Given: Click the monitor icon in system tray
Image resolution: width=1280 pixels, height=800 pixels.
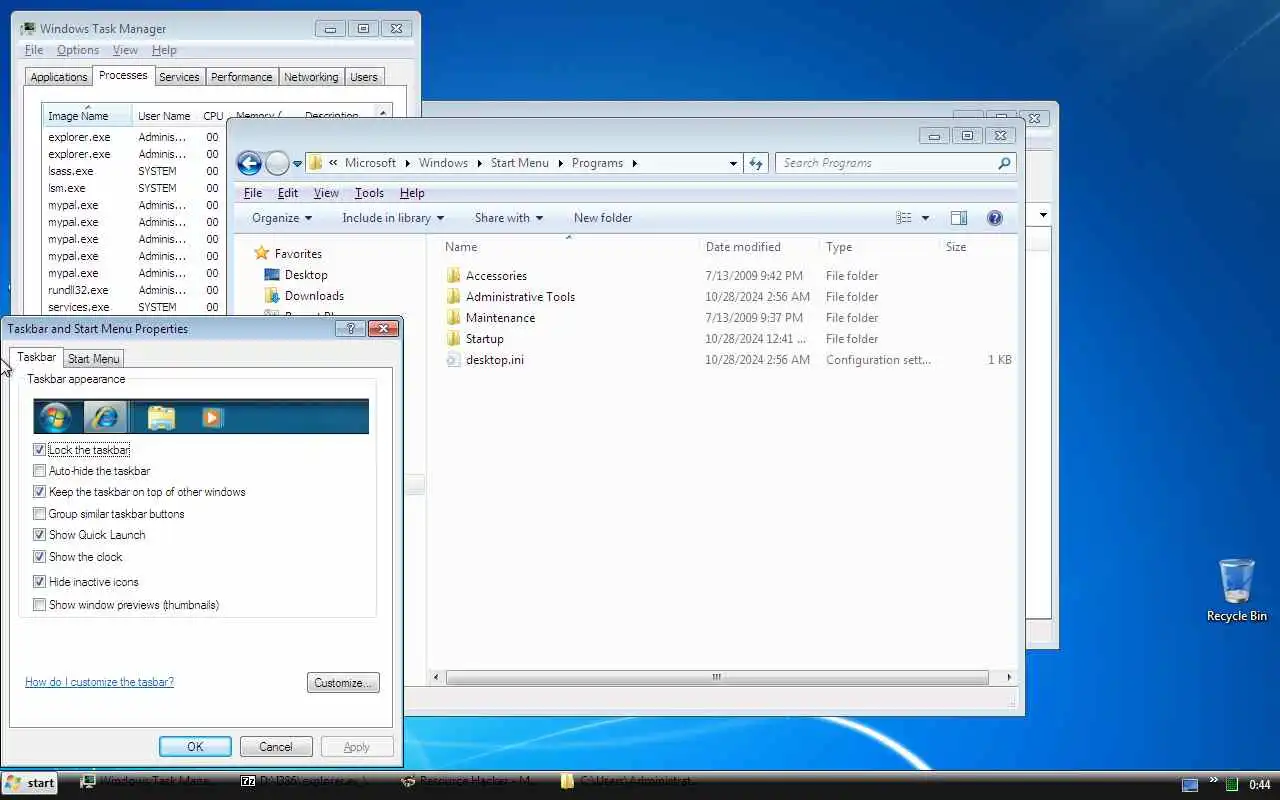Looking at the screenshot, I should pos(1190,785).
